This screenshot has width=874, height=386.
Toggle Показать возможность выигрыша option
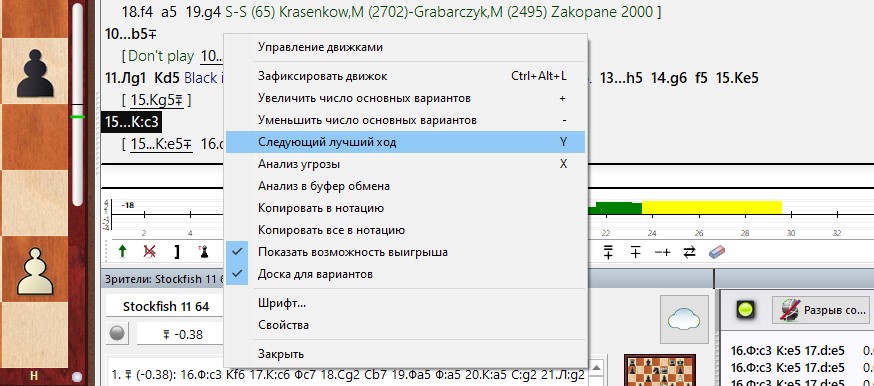click(405, 252)
